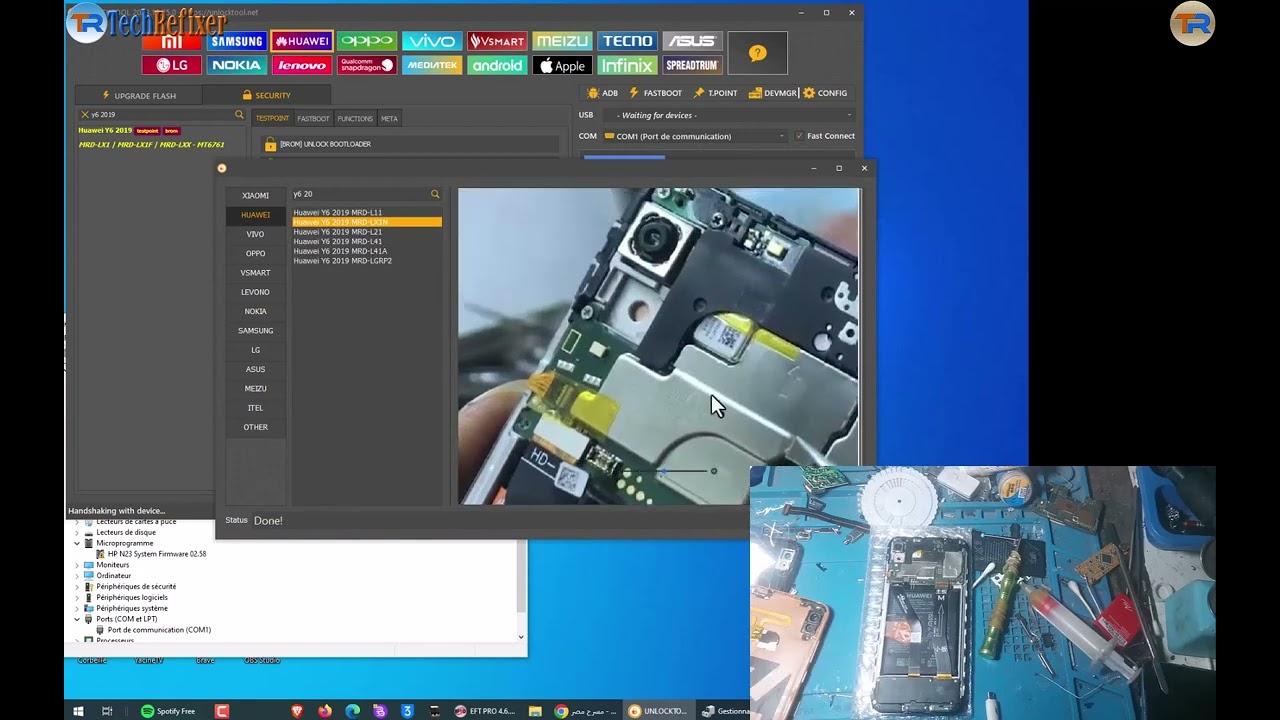Switch to SECURITY tab
The width and height of the screenshot is (1280, 720).
pyautogui.click(x=266, y=96)
